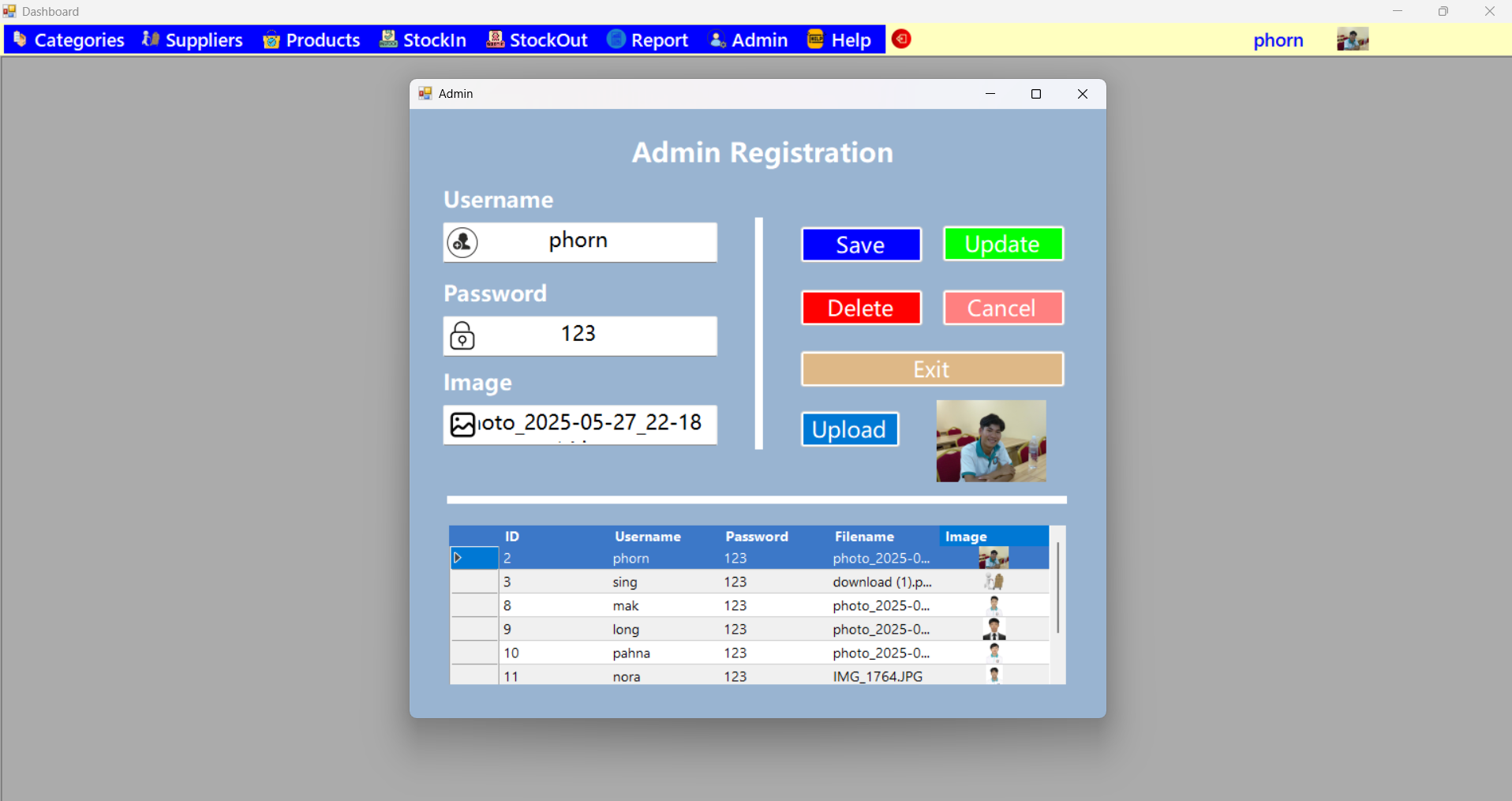Viewport: 1512px width, 801px height.
Task: Click the green Update button
Action: click(1003, 244)
